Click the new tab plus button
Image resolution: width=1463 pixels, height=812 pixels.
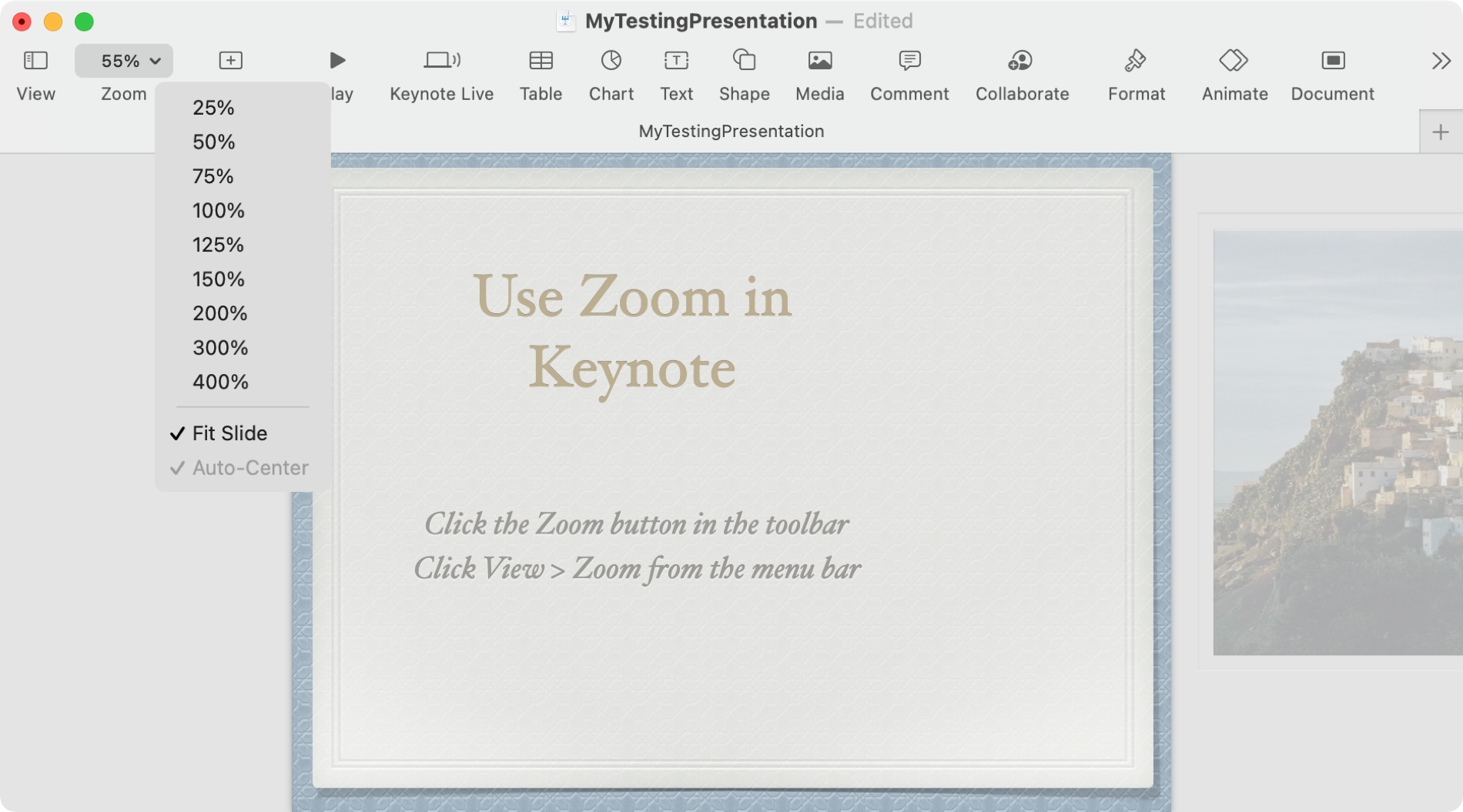(1441, 132)
